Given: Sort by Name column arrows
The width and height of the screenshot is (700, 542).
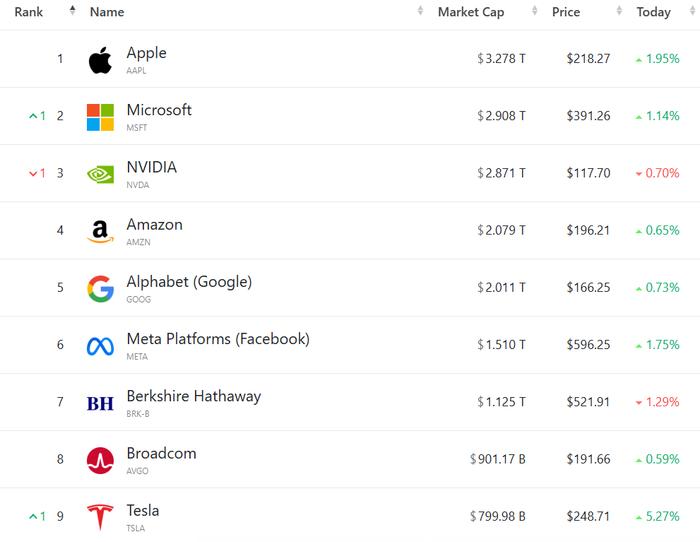Looking at the screenshot, I should coord(420,11).
